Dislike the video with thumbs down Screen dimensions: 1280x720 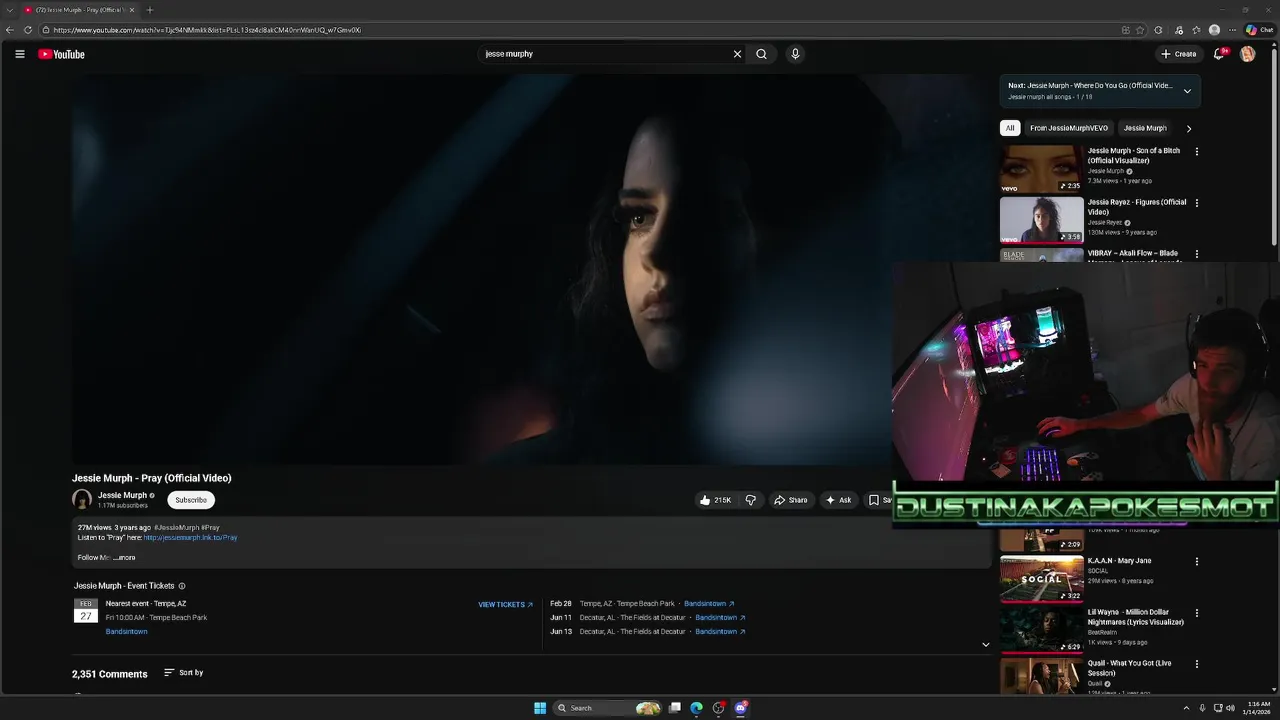pyautogui.click(x=750, y=500)
